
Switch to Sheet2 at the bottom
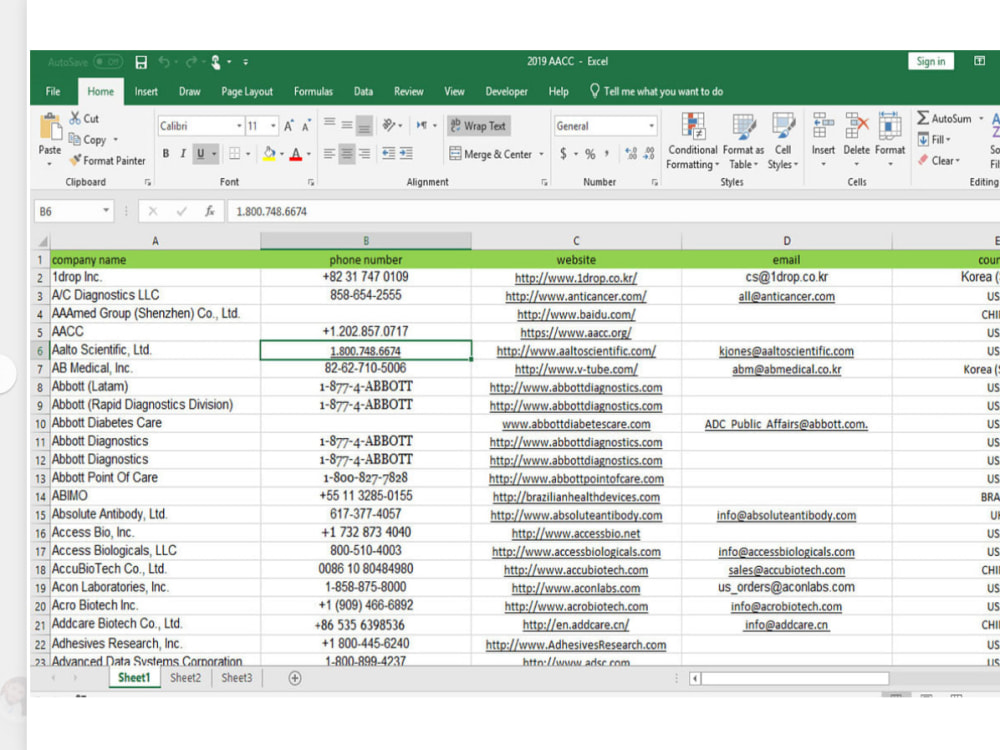tap(185, 677)
